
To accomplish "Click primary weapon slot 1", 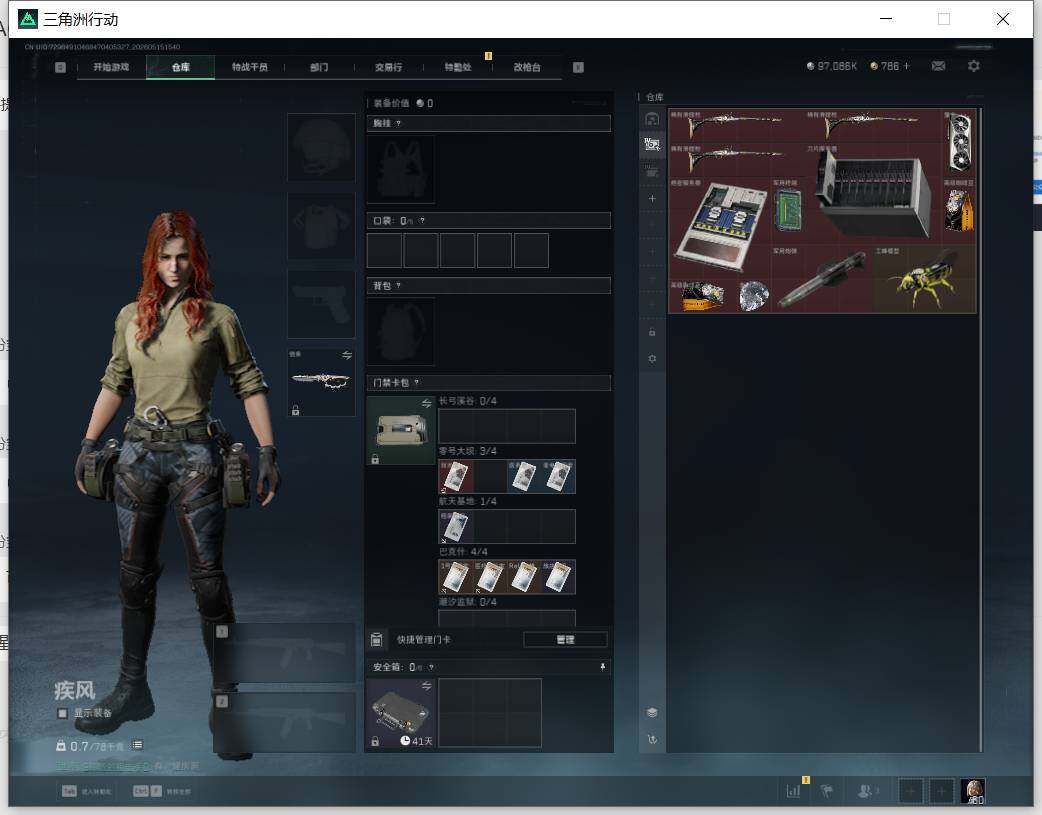I will pos(285,653).
